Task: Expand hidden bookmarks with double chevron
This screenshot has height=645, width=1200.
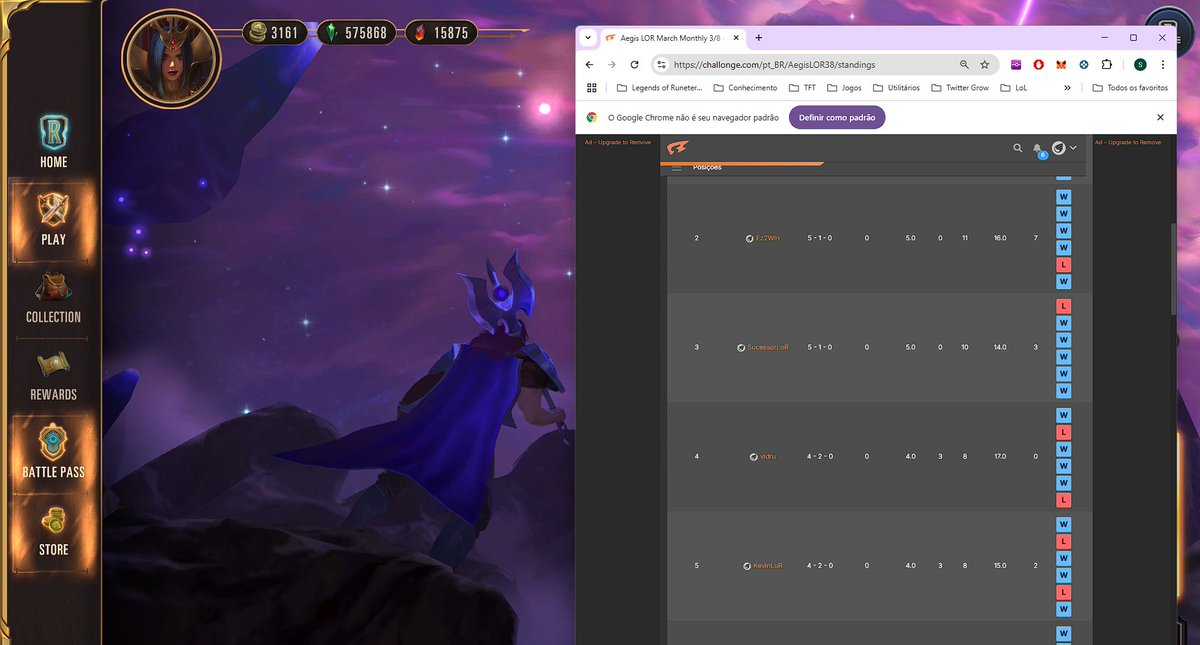Action: coord(1067,88)
